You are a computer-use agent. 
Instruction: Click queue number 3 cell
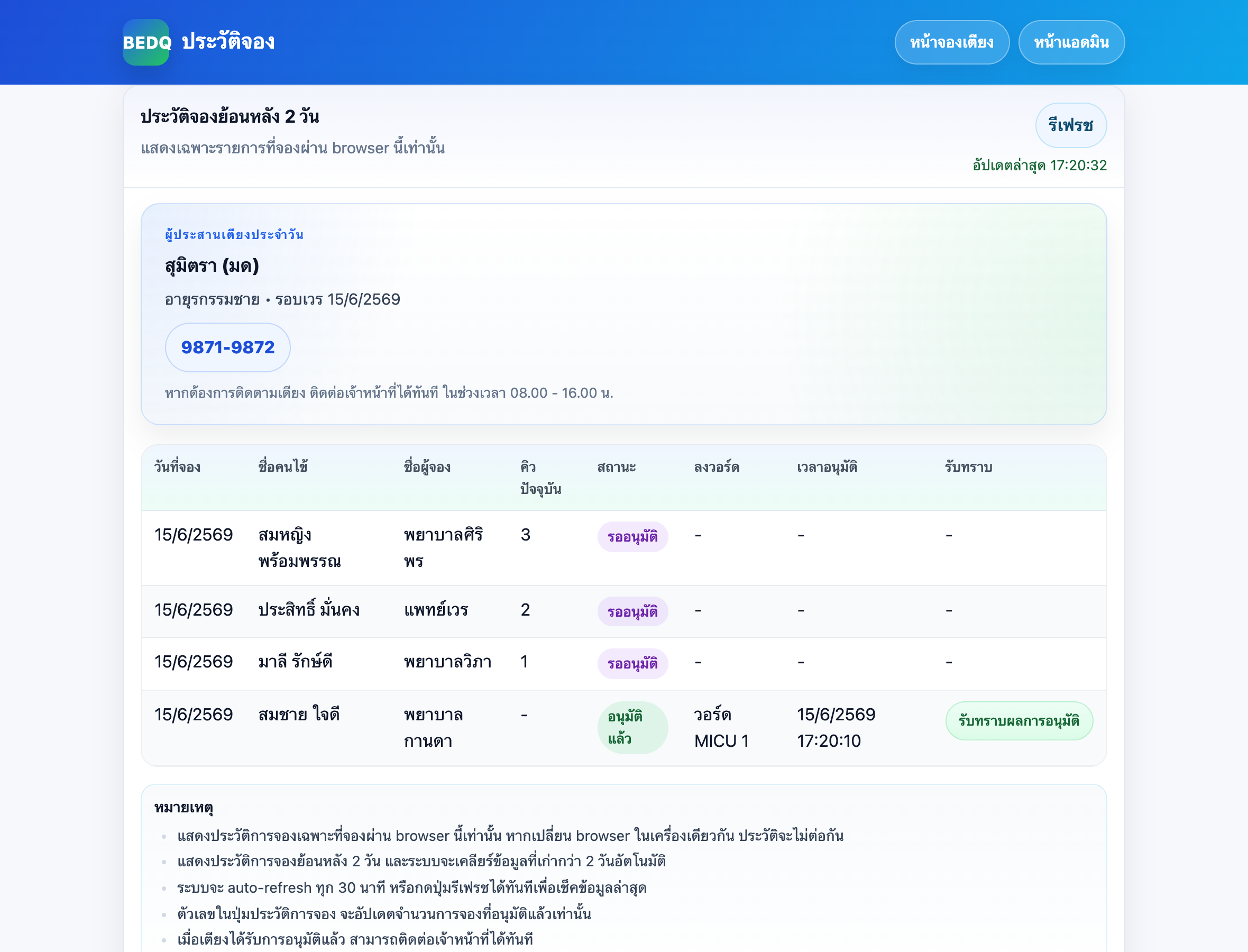point(526,534)
